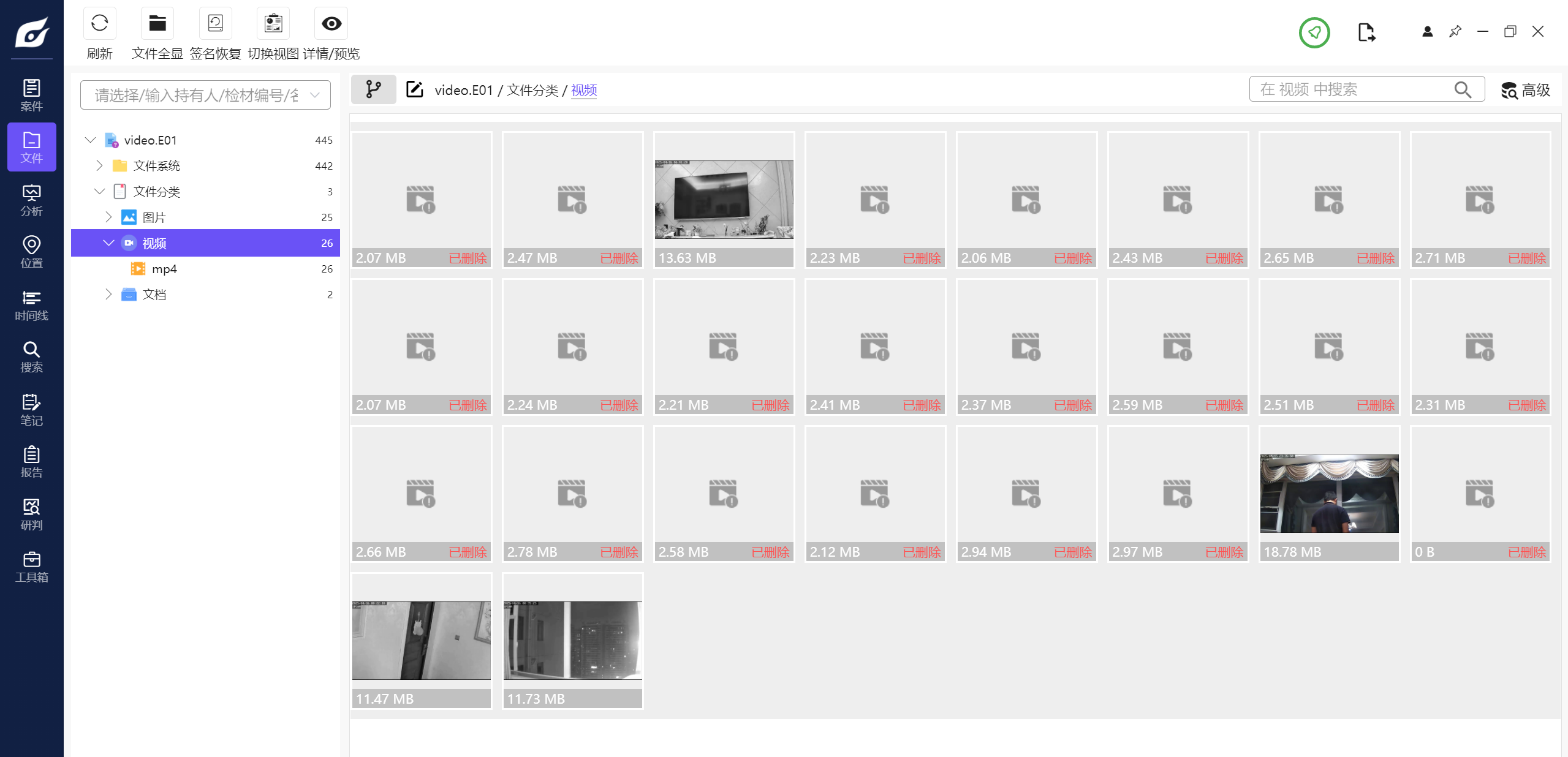Click the export file icon
The height and width of the screenshot is (757, 1568).
(x=1366, y=32)
